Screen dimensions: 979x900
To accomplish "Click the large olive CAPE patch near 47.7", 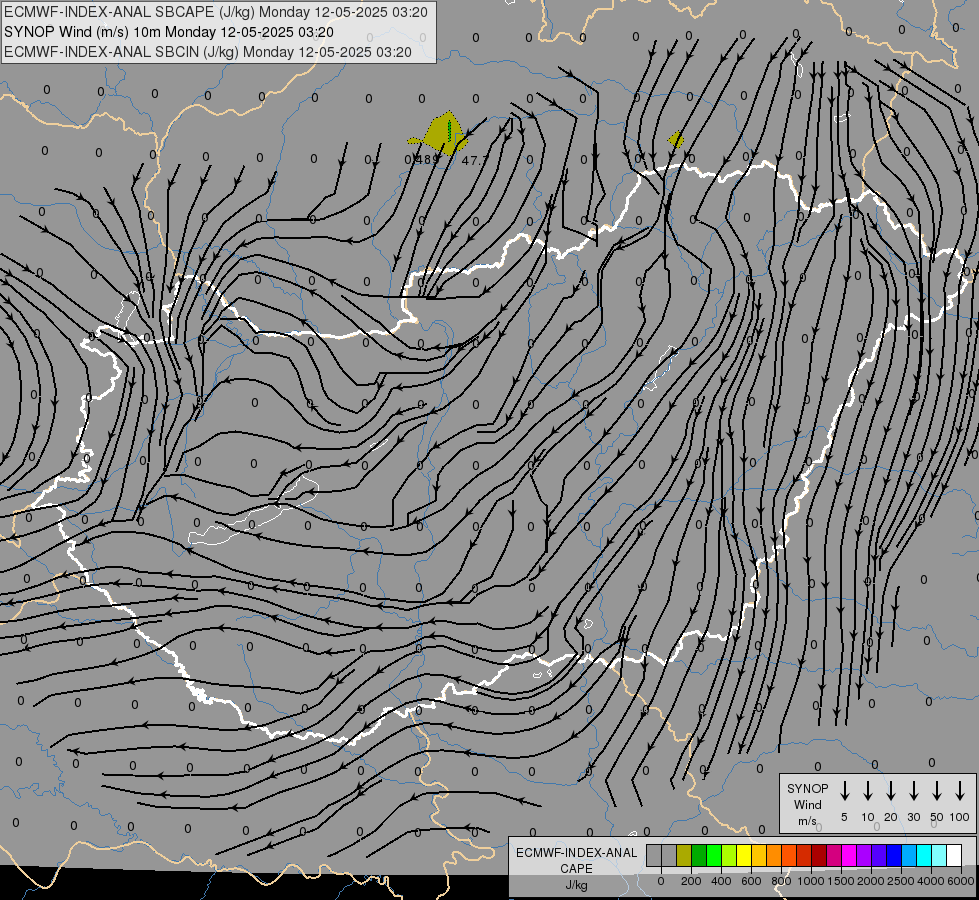I will (440, 135).
